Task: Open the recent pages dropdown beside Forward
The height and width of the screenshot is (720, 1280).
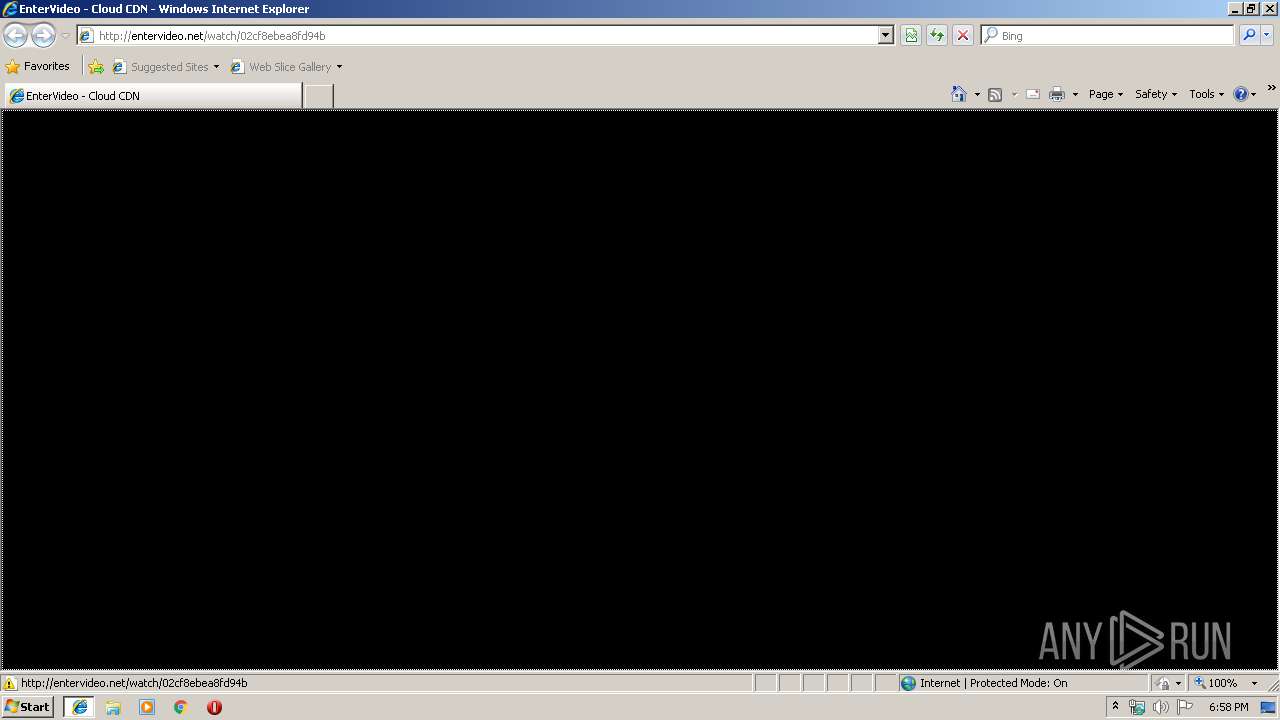Action: tap(65, 36)
